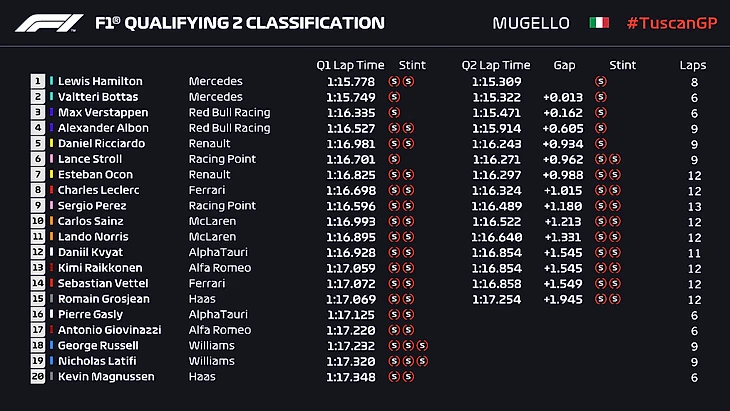Click Gasly's Q1 stint tyre icon
Viewport: 730px width, 411px height.
394,314
